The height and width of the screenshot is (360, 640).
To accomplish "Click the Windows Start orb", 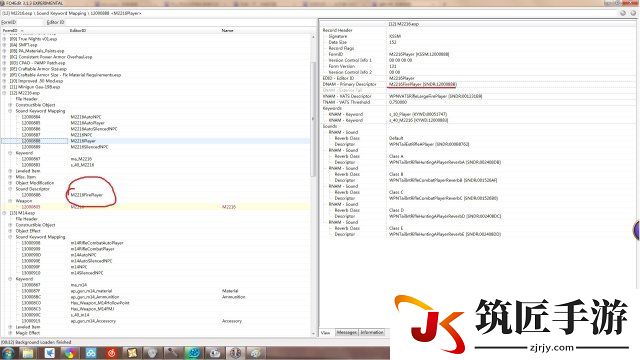I will click(8, 353).
